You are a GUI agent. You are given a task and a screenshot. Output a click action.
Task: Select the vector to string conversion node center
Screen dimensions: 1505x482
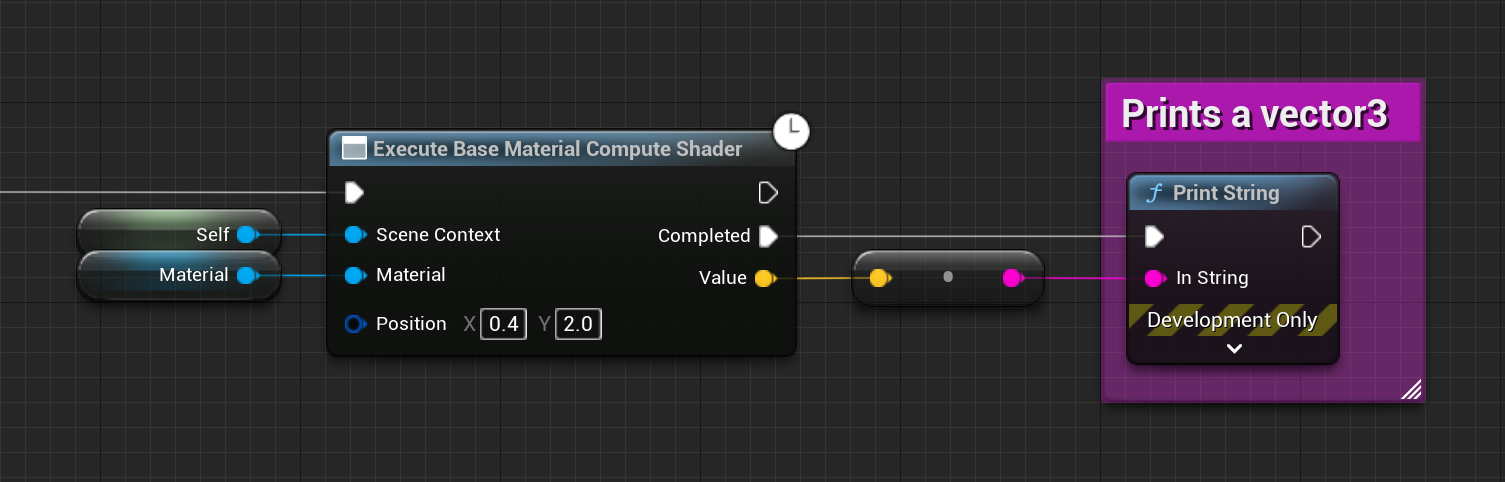[948, 277]
